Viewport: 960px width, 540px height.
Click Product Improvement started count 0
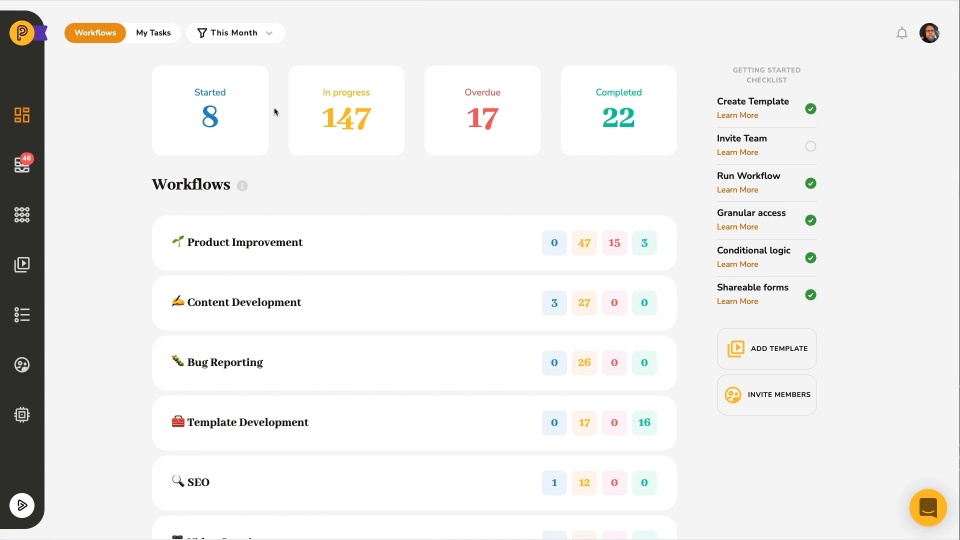[x=554, y=243]
